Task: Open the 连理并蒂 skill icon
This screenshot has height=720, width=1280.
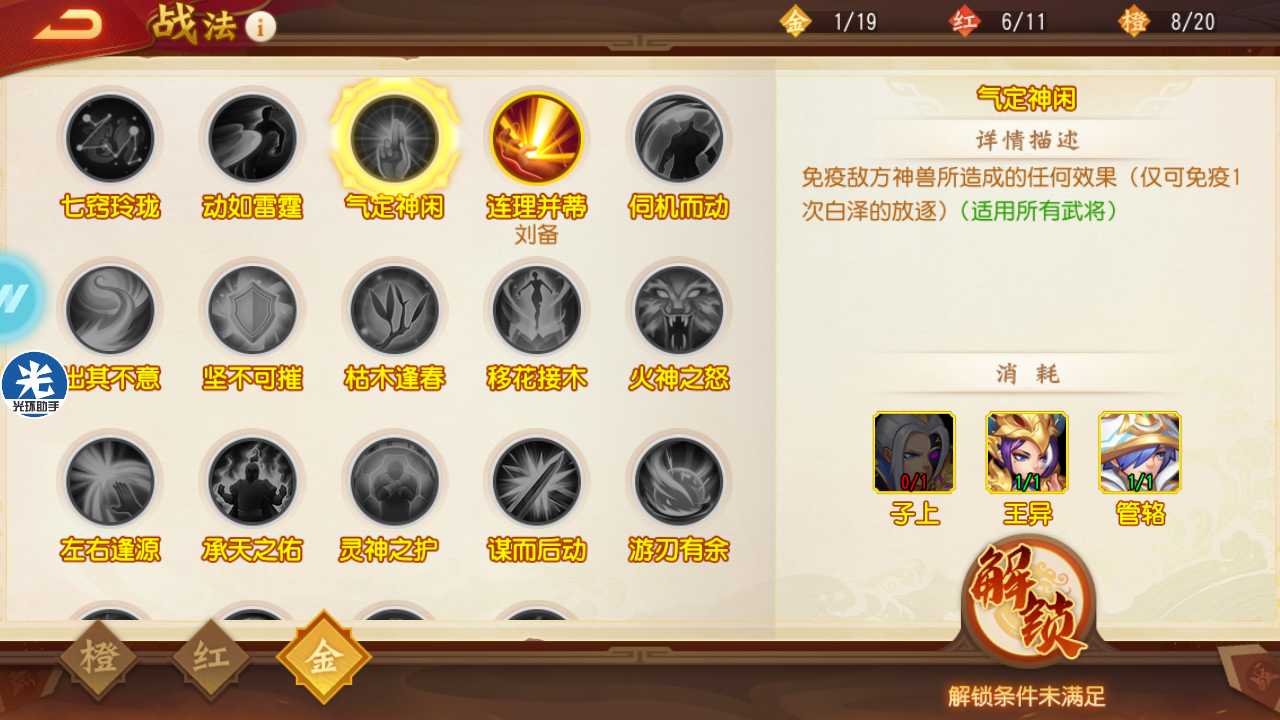Action: (536, 139)
